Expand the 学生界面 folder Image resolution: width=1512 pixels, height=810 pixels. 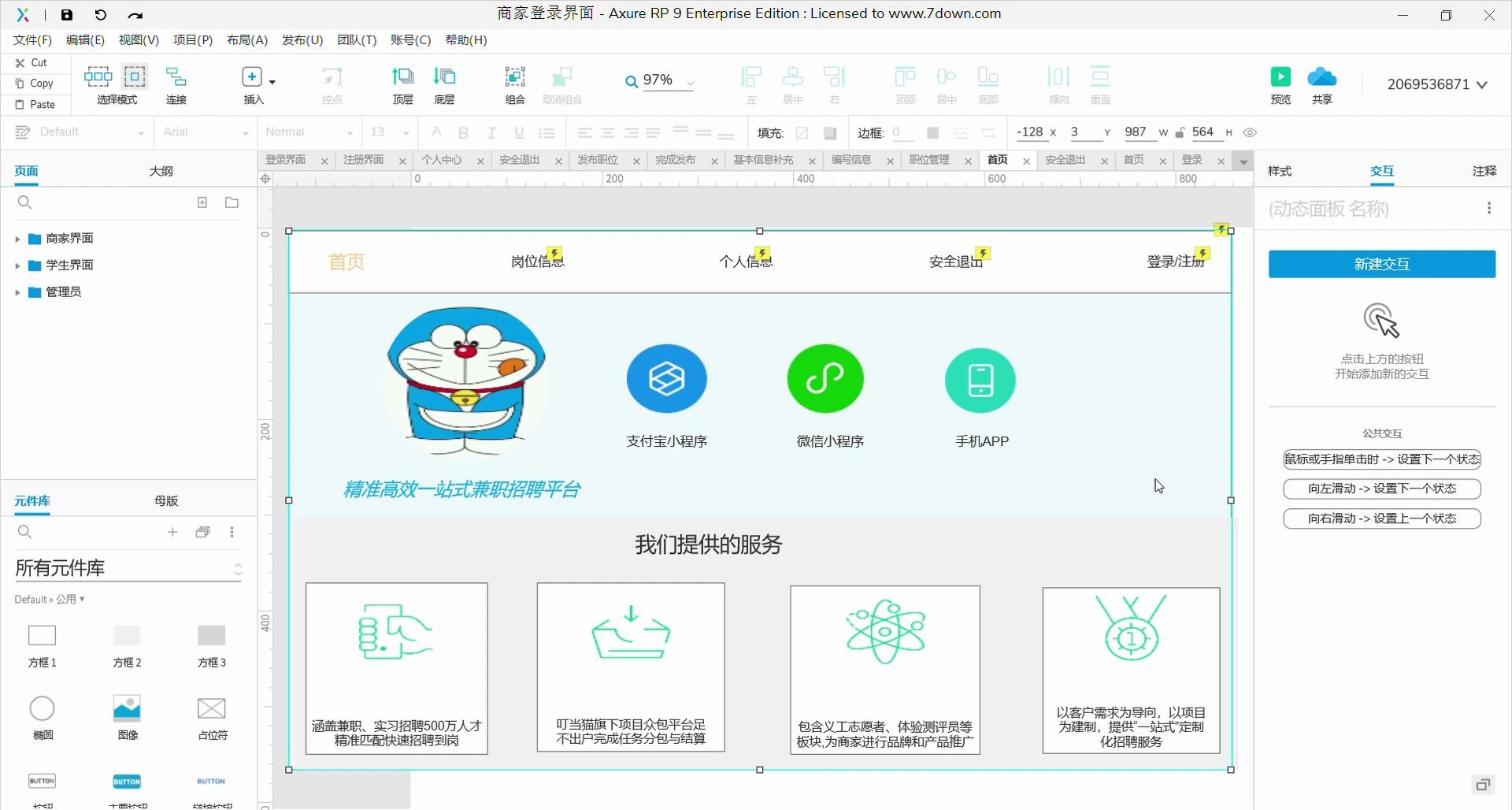coord(17,266)
